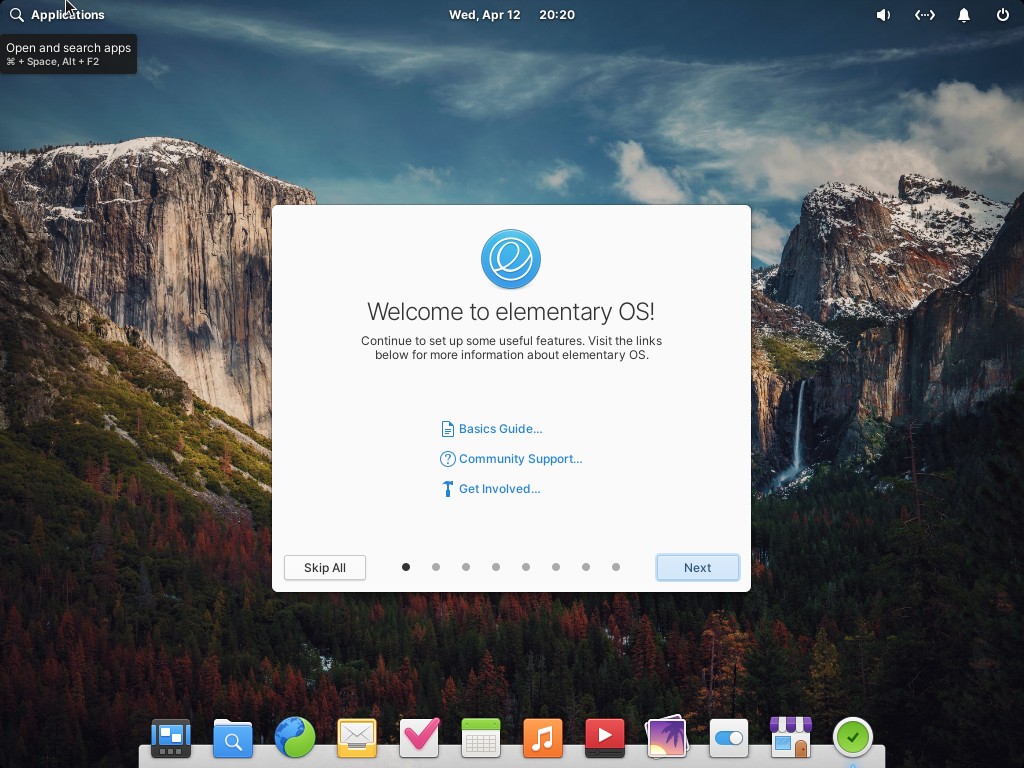Open System Settings toggle icon in dock

[x=729, y=738]
